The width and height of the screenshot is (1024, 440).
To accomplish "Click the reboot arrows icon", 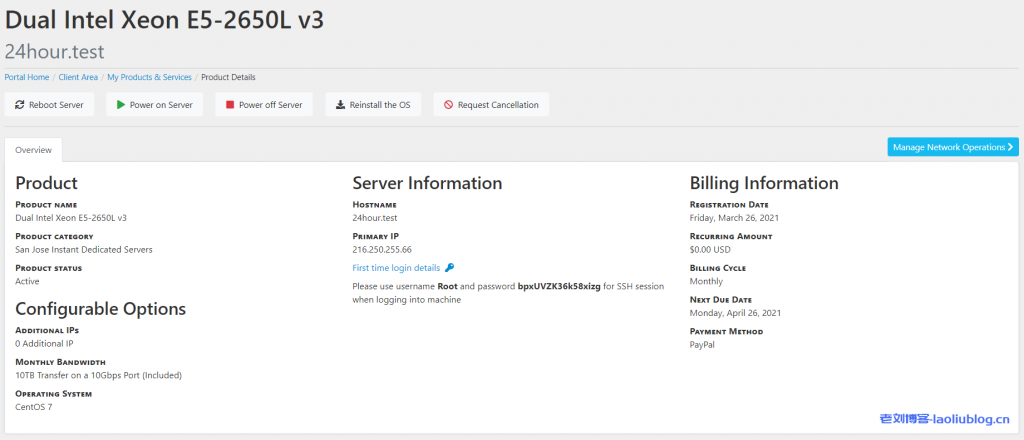I will coord(20,105).
